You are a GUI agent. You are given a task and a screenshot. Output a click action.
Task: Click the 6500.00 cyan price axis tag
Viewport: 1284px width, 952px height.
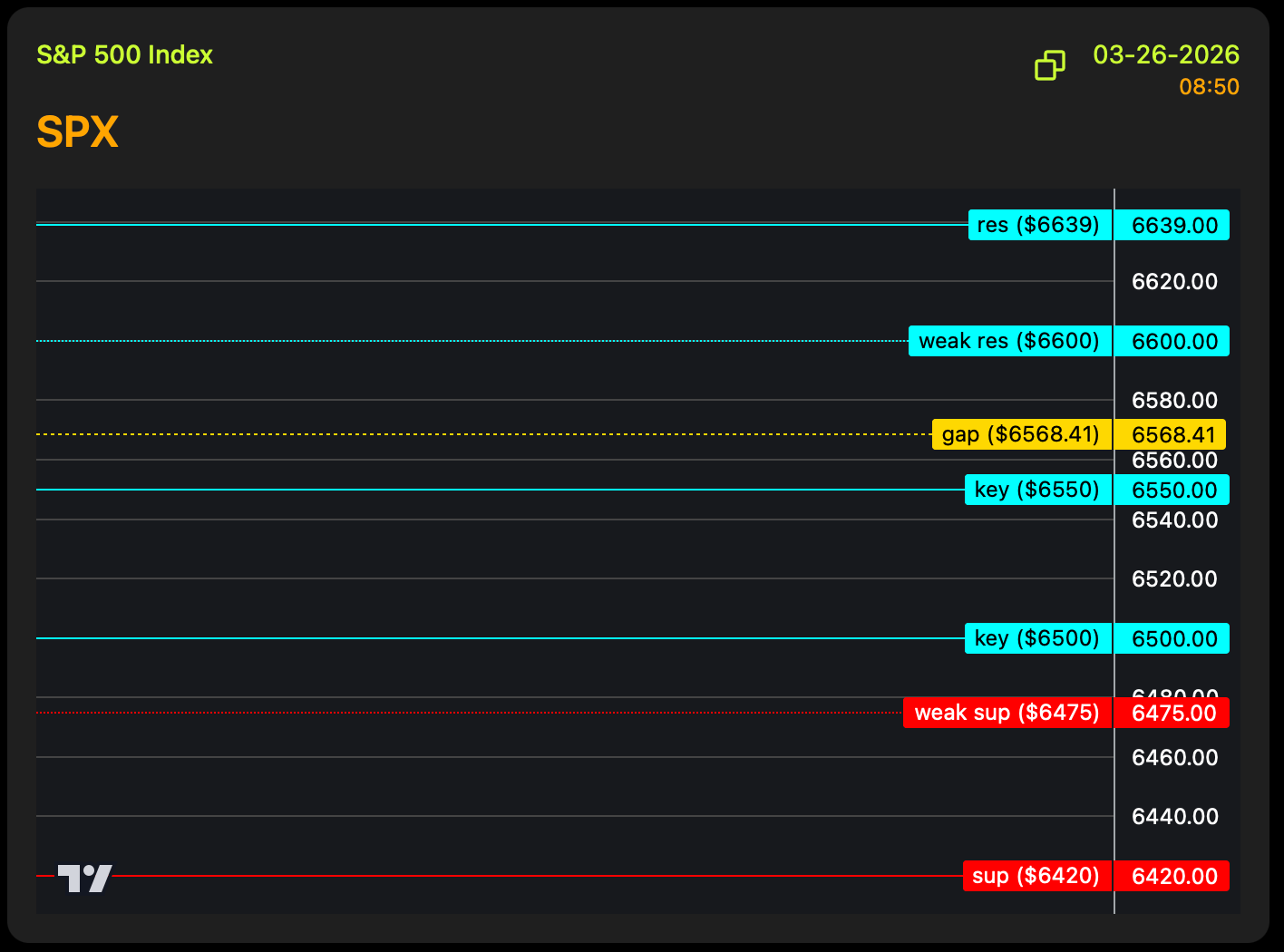1172,638
